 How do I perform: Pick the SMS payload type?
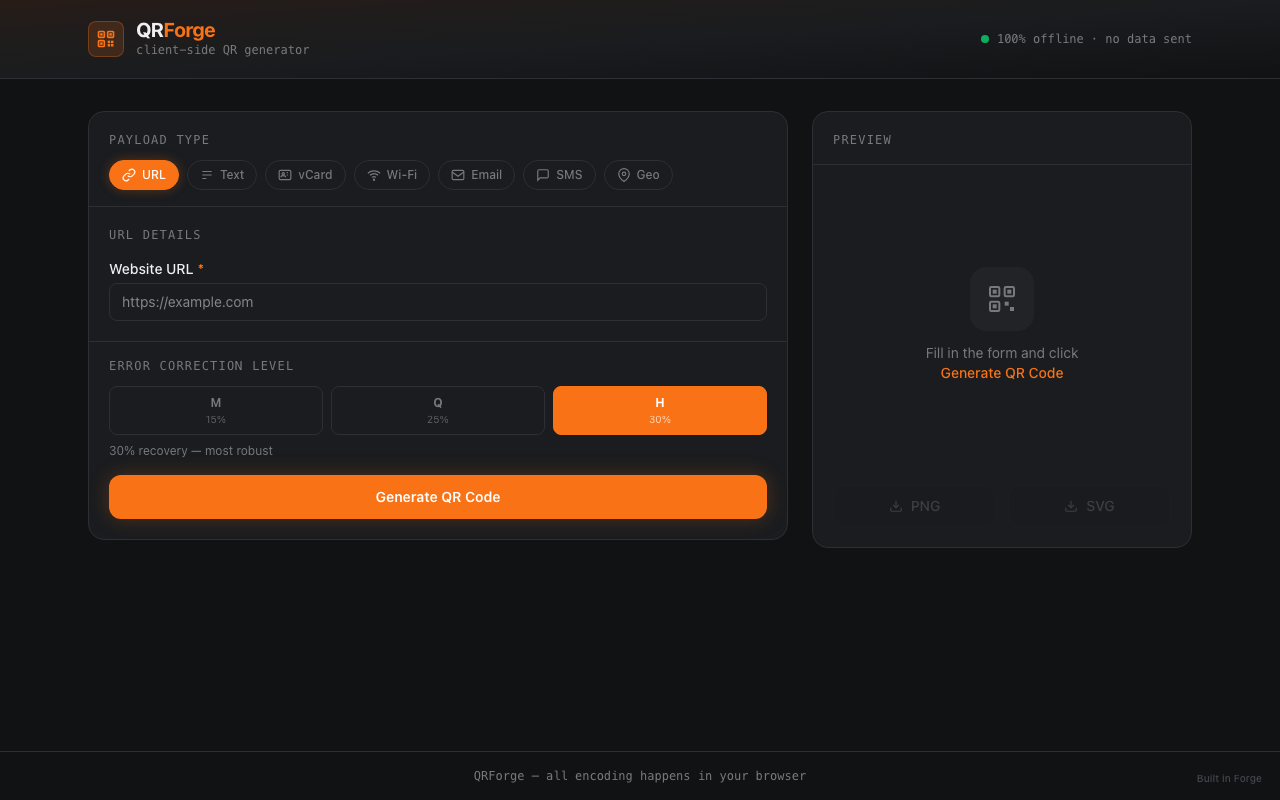coord(559,175)
